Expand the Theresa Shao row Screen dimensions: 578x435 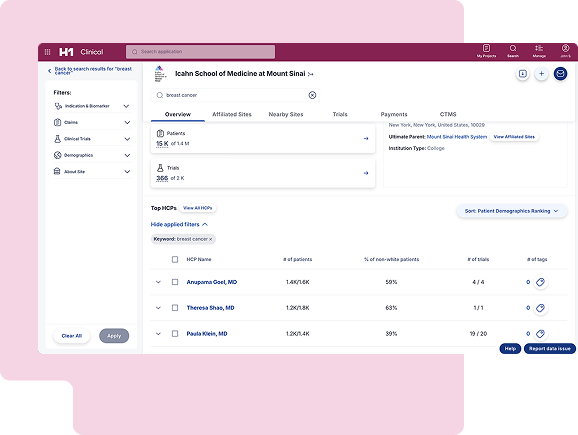click(158, 308)
